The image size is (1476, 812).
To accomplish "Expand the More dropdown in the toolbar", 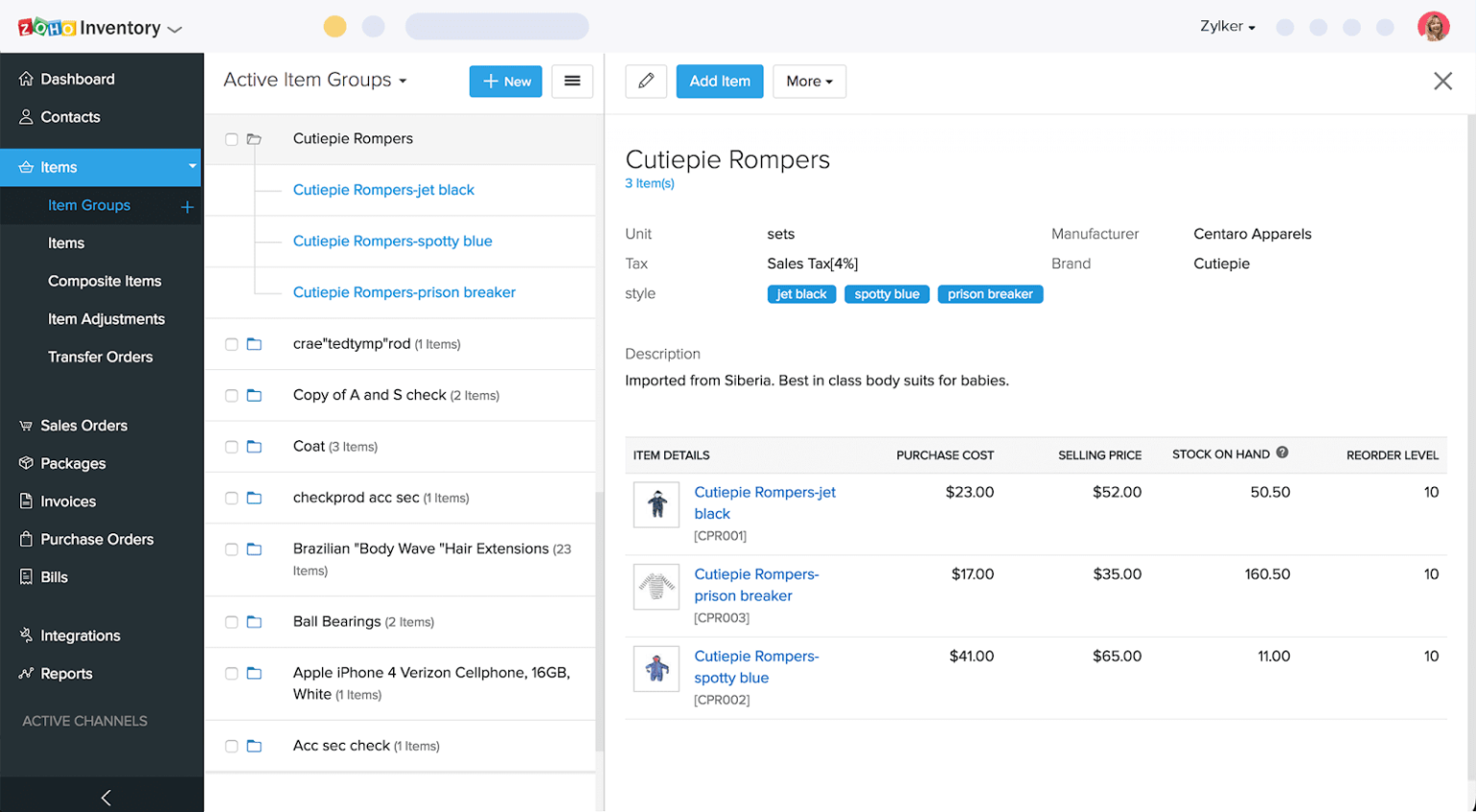I will coord(809,81).
